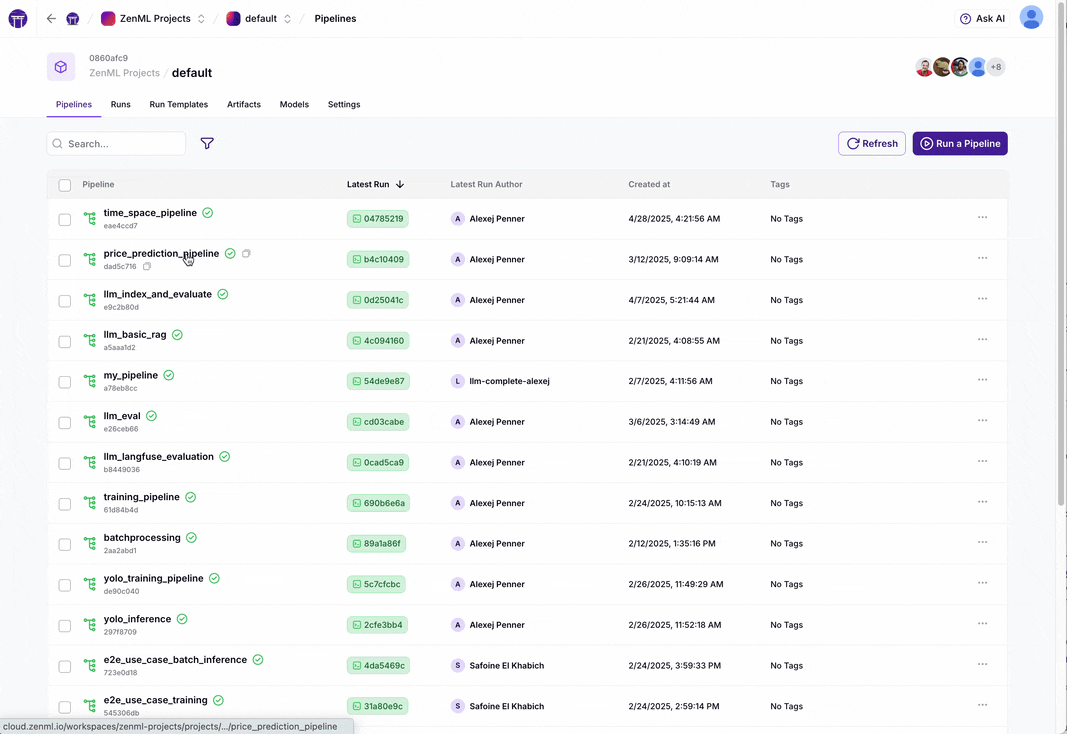
Task: Click the user profile avatar in the top-right
Action: point(1030,18)
